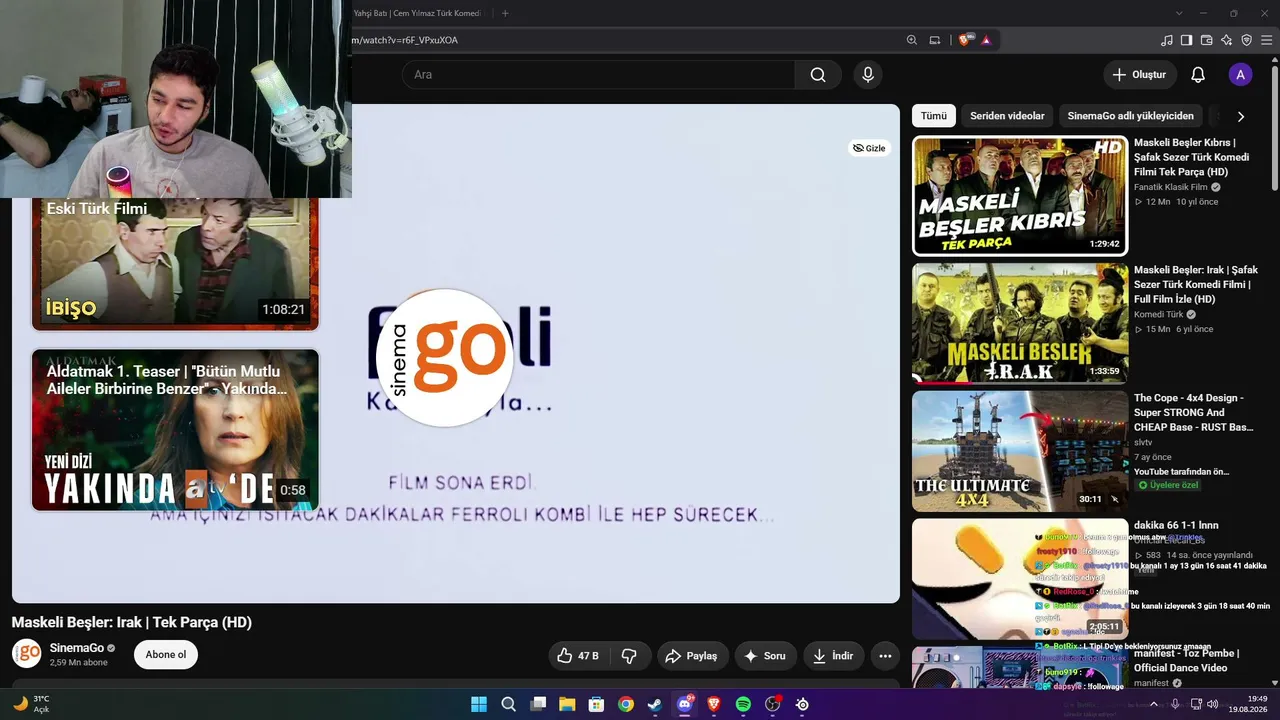Click the İndir download button
Image resolution: width=1280 pixels, height=720 pixels.
(833, 656)
